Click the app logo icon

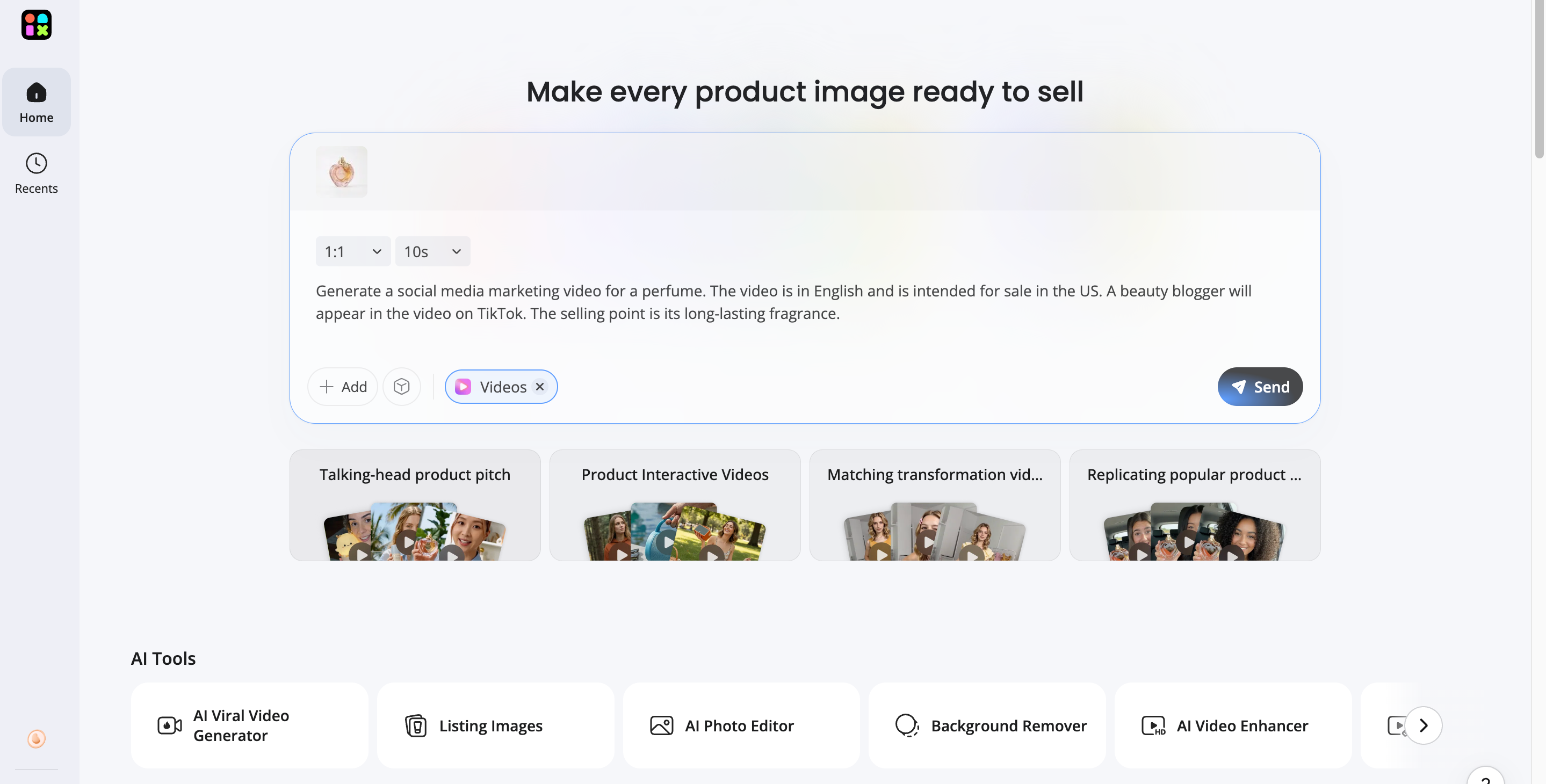coord(37,25)
